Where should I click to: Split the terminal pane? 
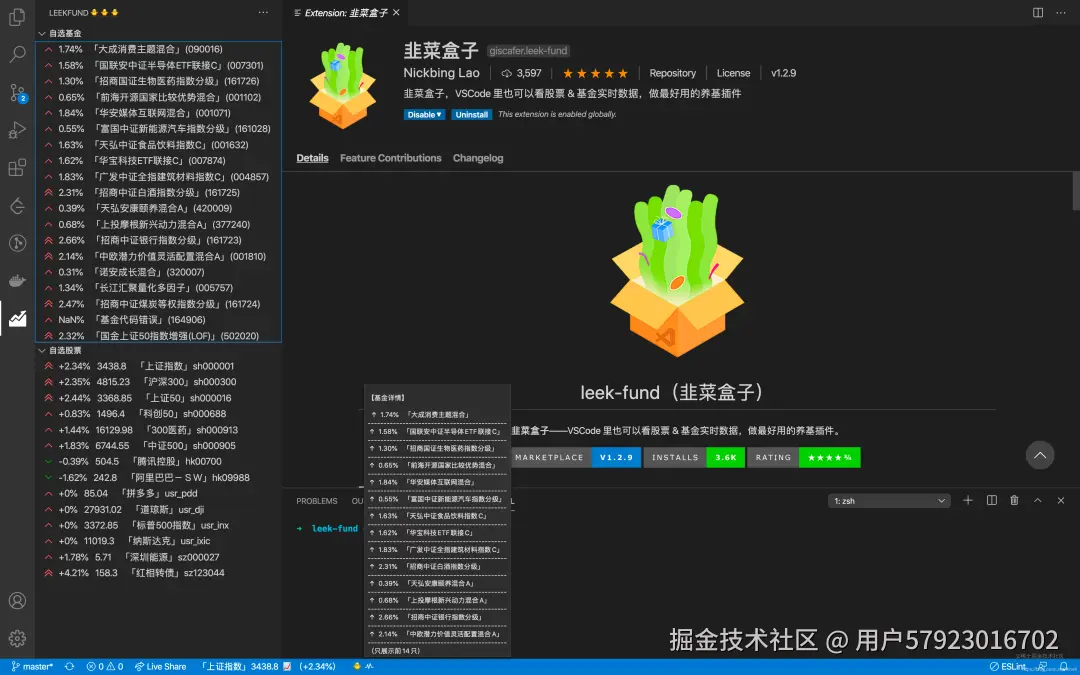992,501
